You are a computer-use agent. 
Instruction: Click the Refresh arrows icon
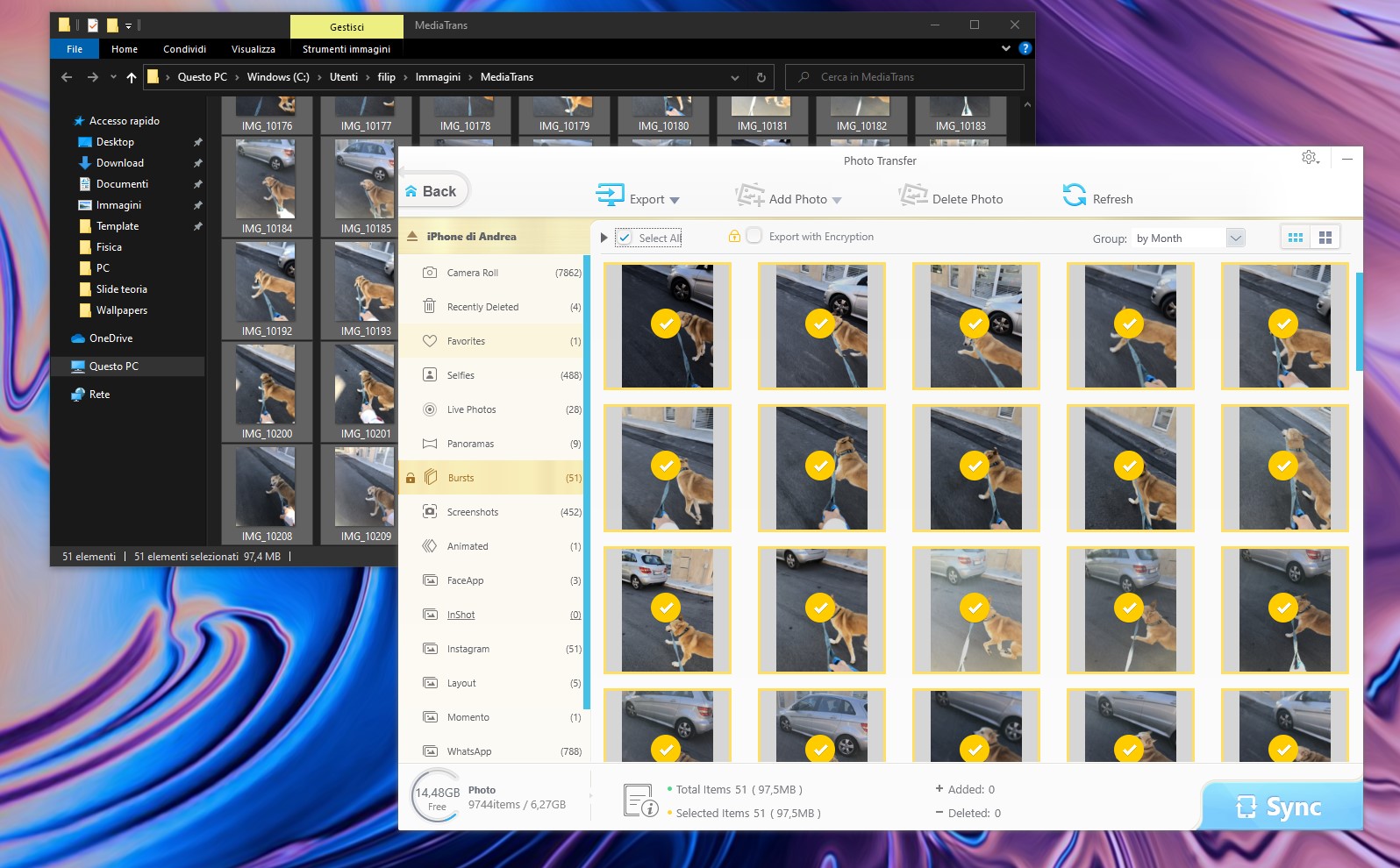1075,195
